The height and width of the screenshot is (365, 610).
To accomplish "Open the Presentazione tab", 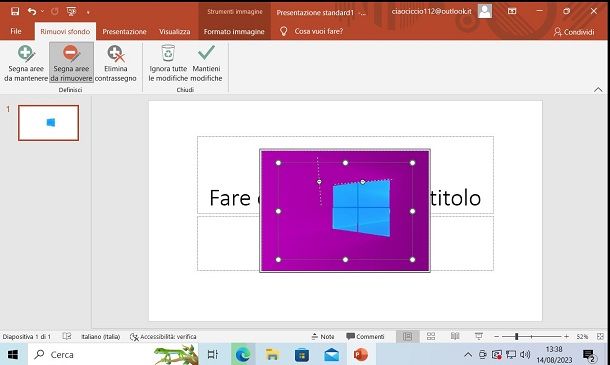I will pyautogui.click(x=124, y=32).
